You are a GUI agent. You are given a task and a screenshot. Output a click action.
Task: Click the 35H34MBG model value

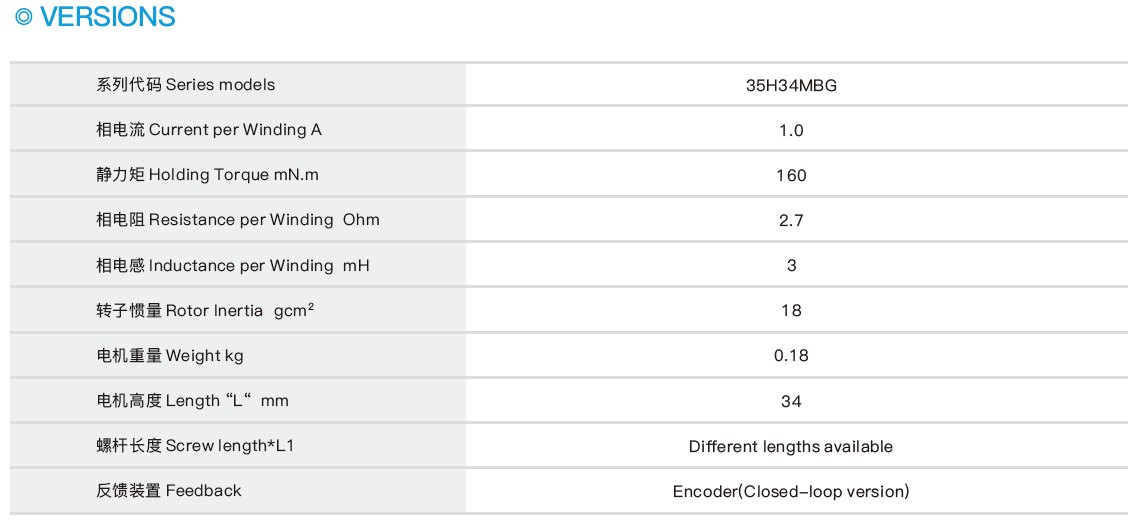(791, 85)
